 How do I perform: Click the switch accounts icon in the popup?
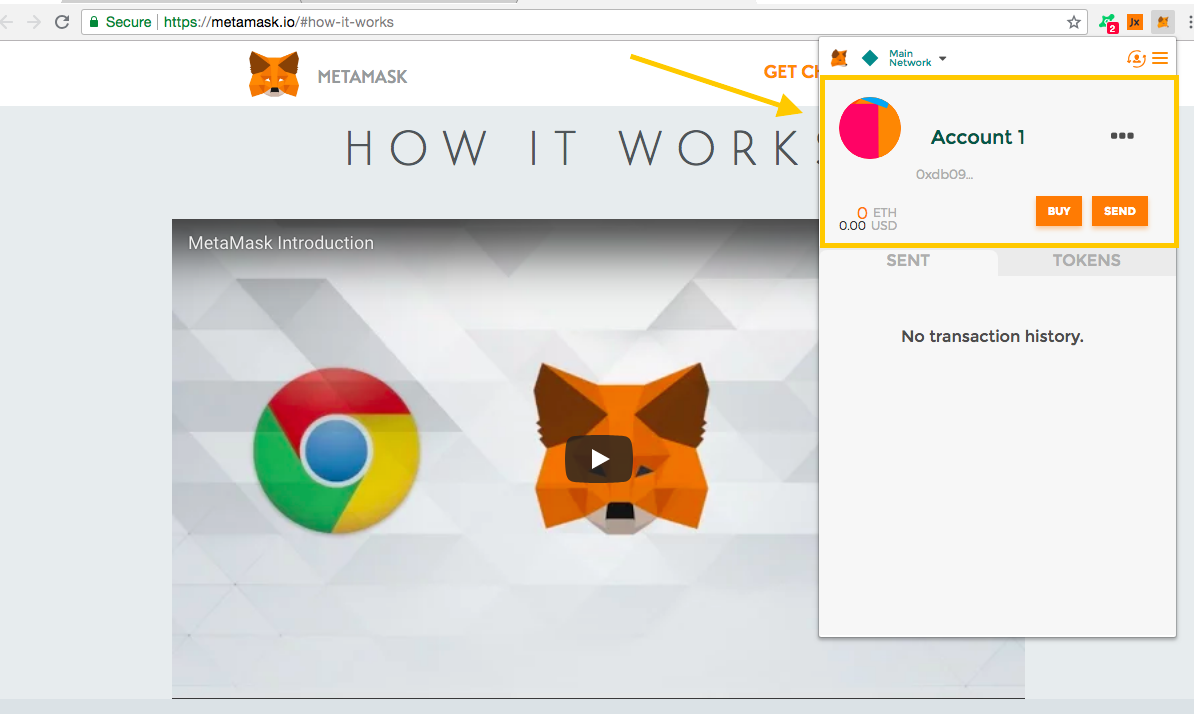[x=1136, y=59]
